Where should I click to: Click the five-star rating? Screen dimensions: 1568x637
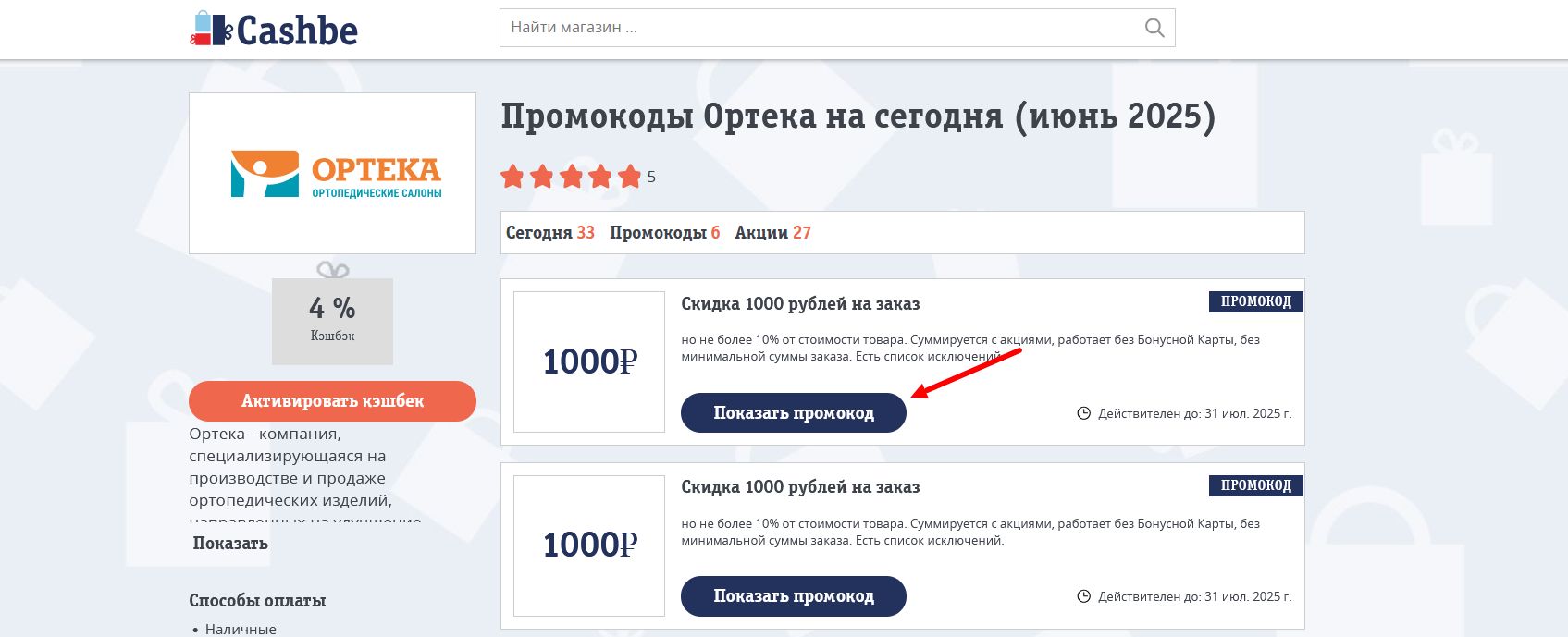click(571, 177)
